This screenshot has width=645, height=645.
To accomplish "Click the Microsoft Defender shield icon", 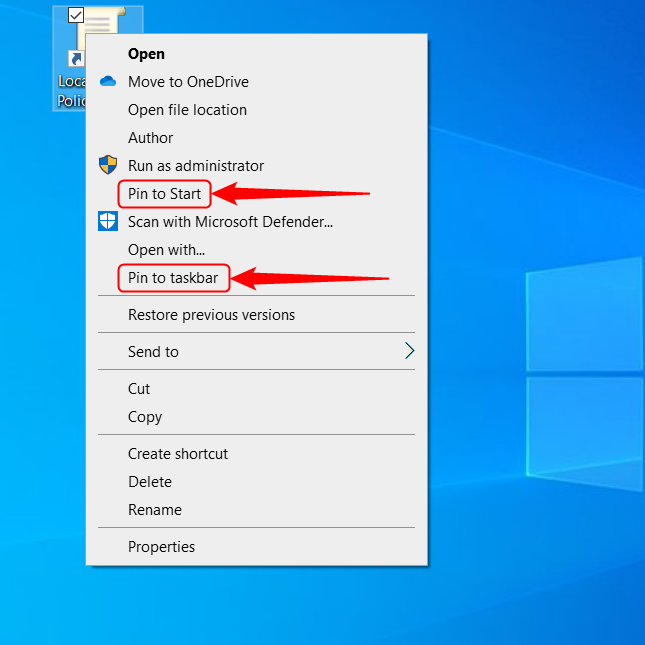I will (x=108, y=221).
